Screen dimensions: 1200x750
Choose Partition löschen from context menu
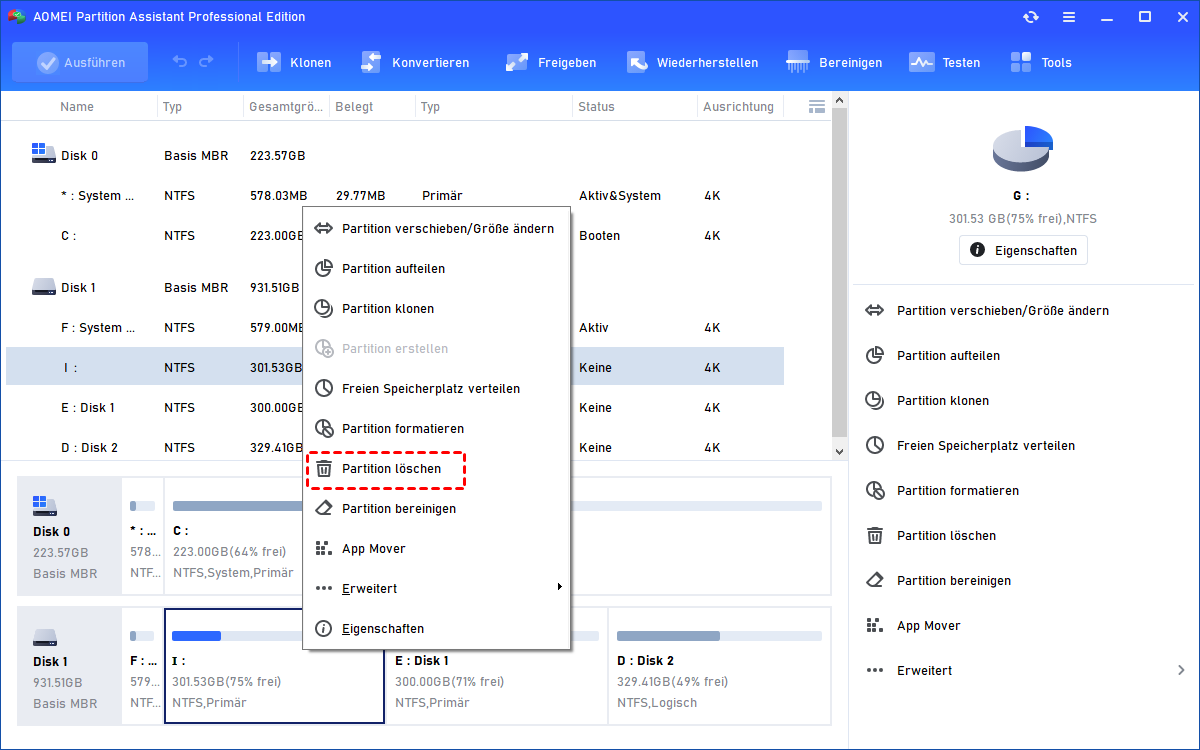click(390, 468)
